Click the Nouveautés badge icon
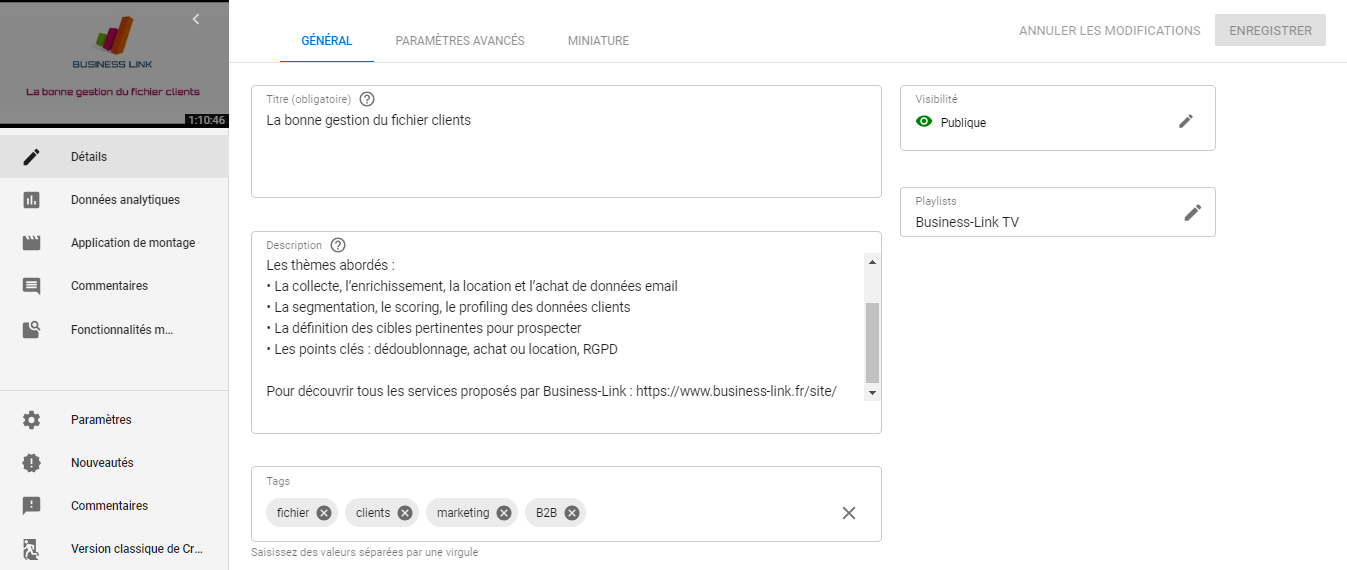The width and height of the screenshot is (1347, 570). [x=32, y=463]
